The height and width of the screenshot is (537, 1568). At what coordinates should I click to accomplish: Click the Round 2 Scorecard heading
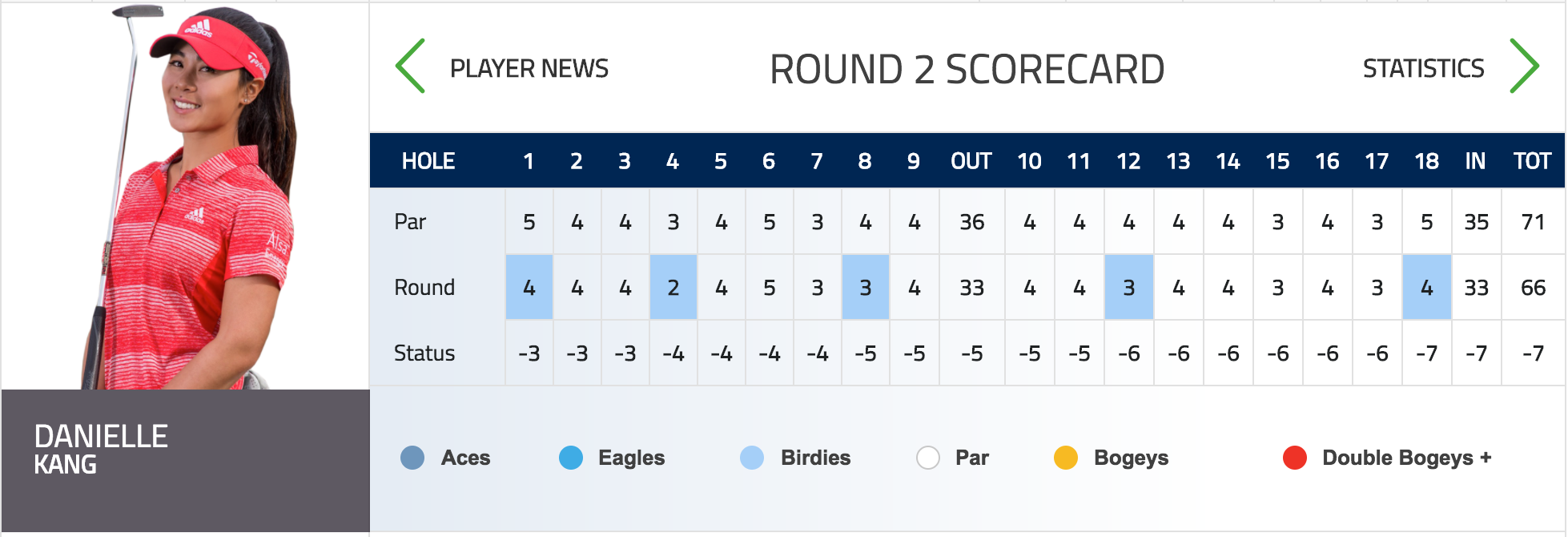[967, 70]
